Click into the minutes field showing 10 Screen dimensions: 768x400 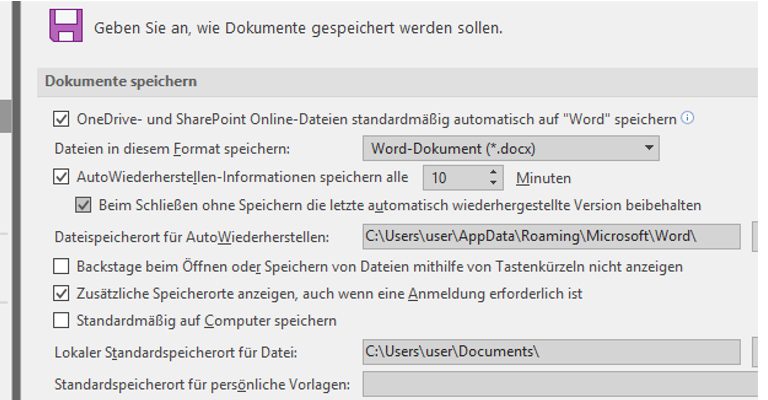point(453,178)
